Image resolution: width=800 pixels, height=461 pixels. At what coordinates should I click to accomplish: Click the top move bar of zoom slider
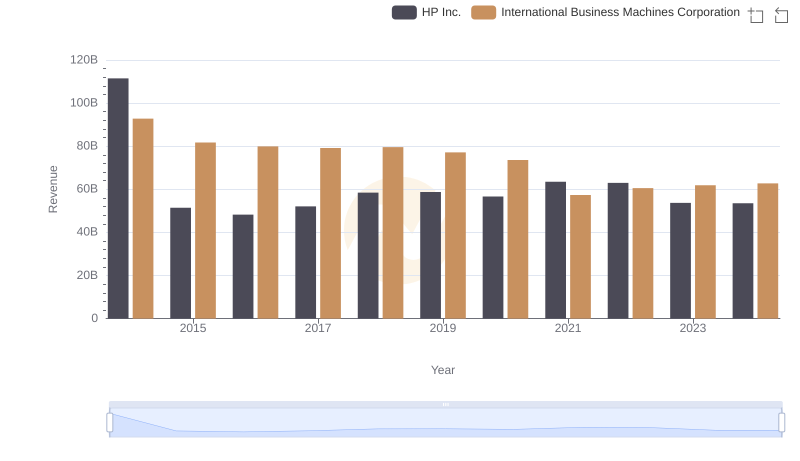tap(445, 404)
